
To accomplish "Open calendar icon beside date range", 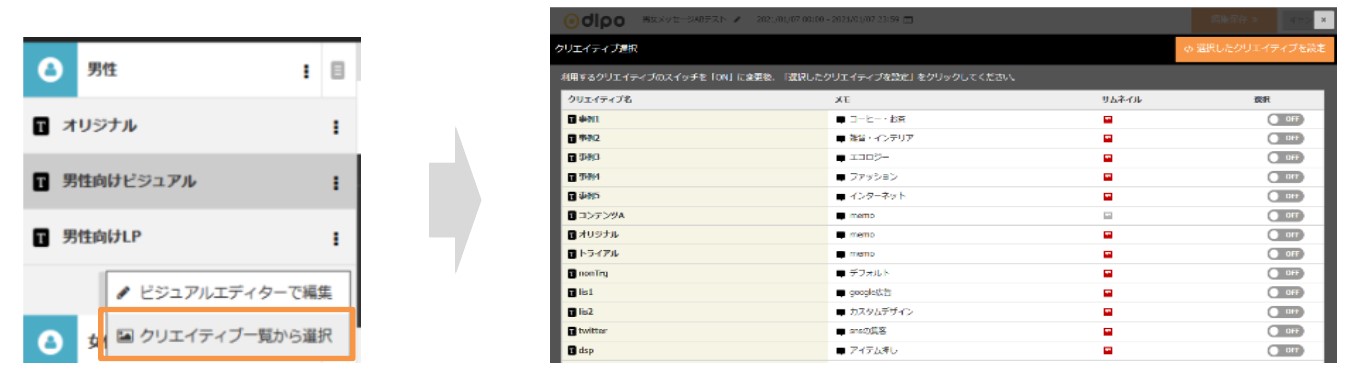I will [908, 20].
